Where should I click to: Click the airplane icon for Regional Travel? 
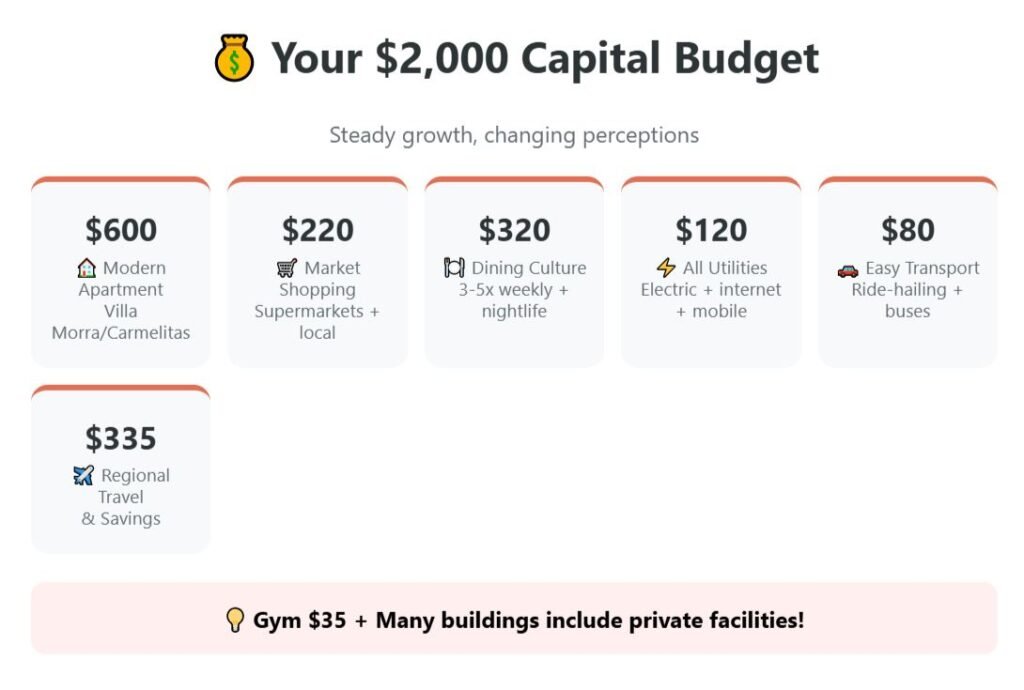tap(83, 476)
